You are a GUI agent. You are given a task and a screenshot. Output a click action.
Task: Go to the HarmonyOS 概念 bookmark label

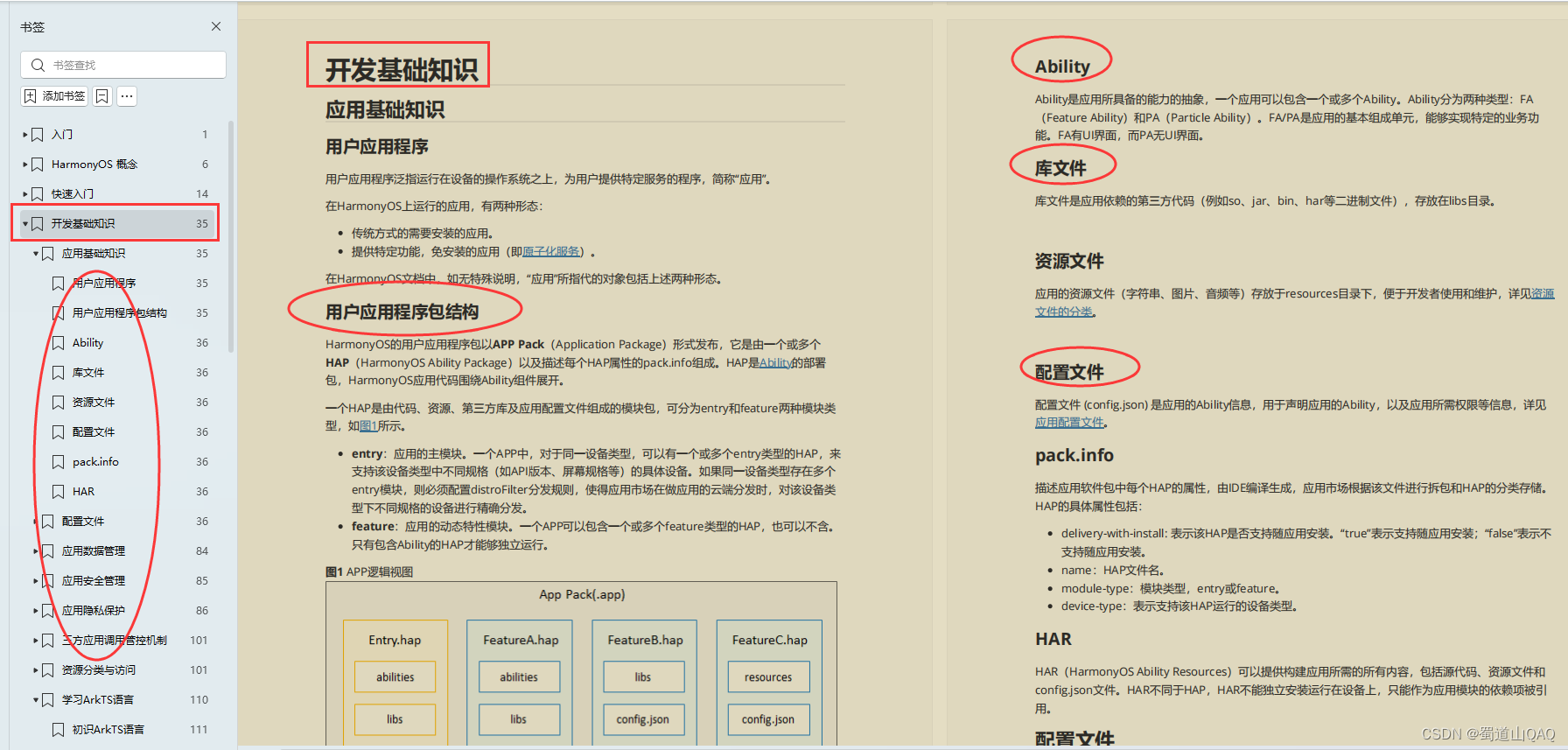94,165
